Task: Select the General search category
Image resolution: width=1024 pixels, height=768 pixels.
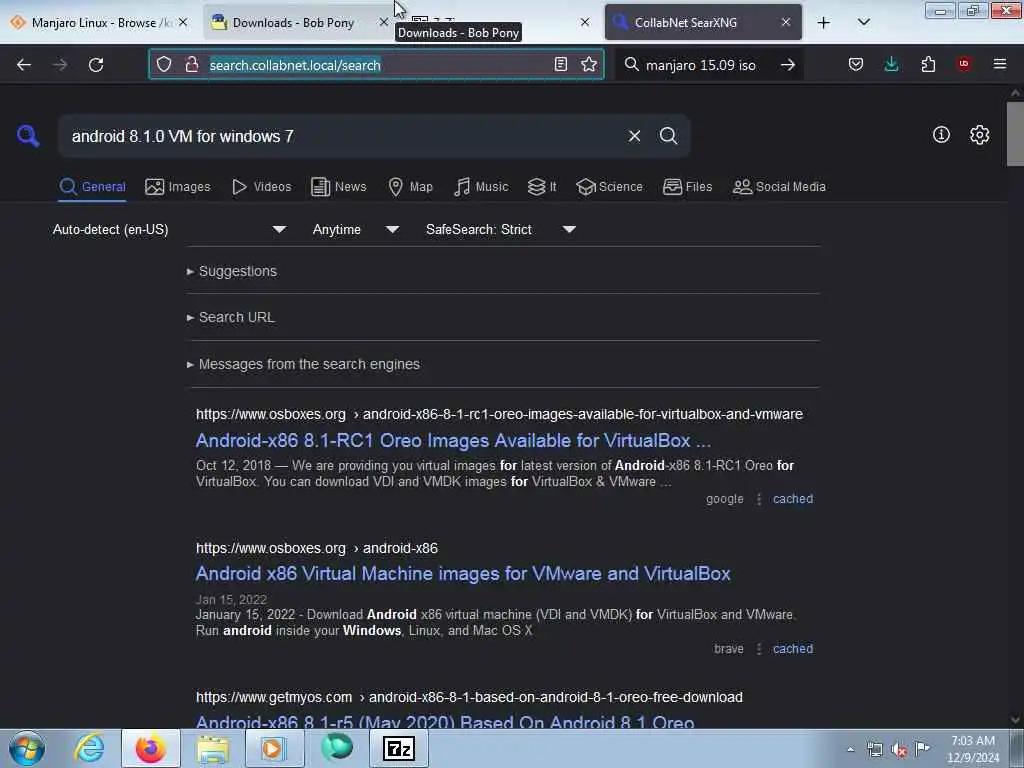Action: click(x=92, y=187)
